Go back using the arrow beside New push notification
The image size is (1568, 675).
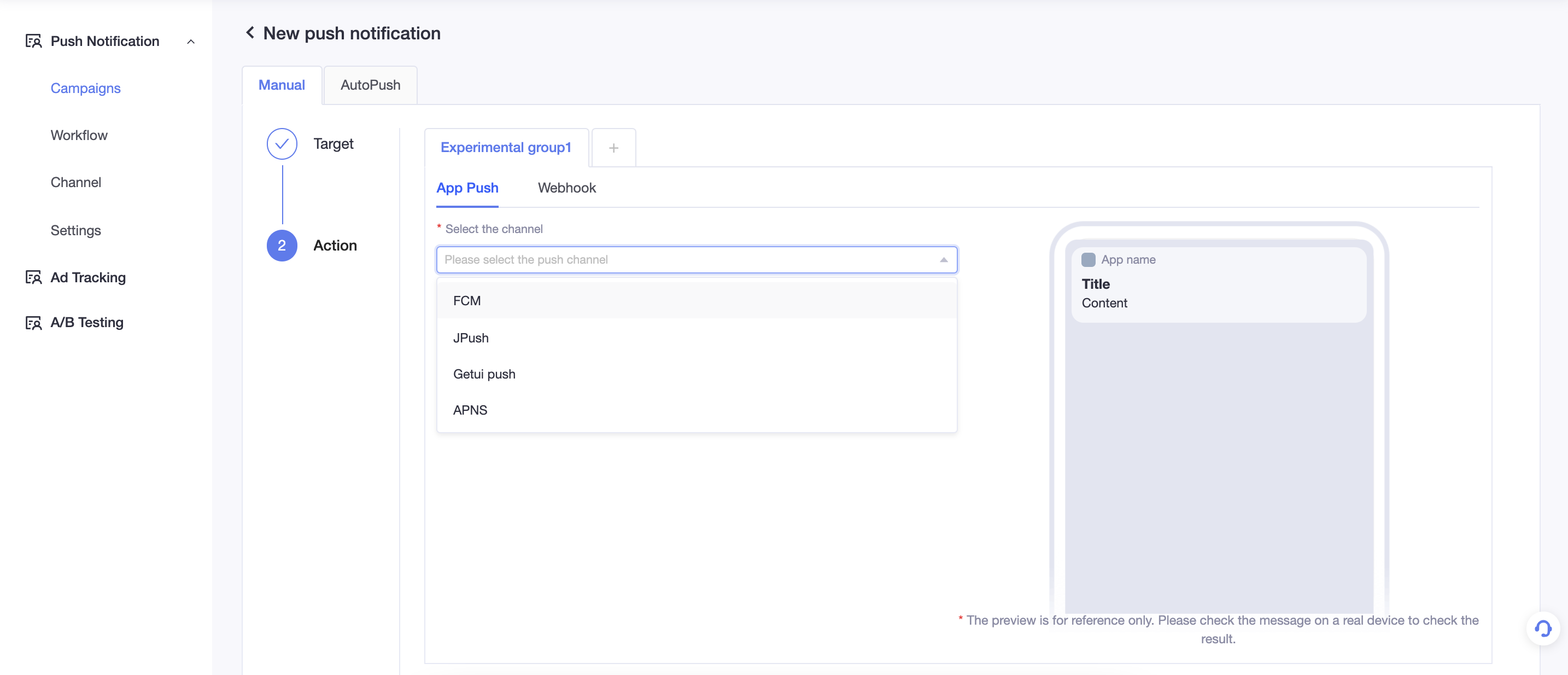tap(249, 32)
